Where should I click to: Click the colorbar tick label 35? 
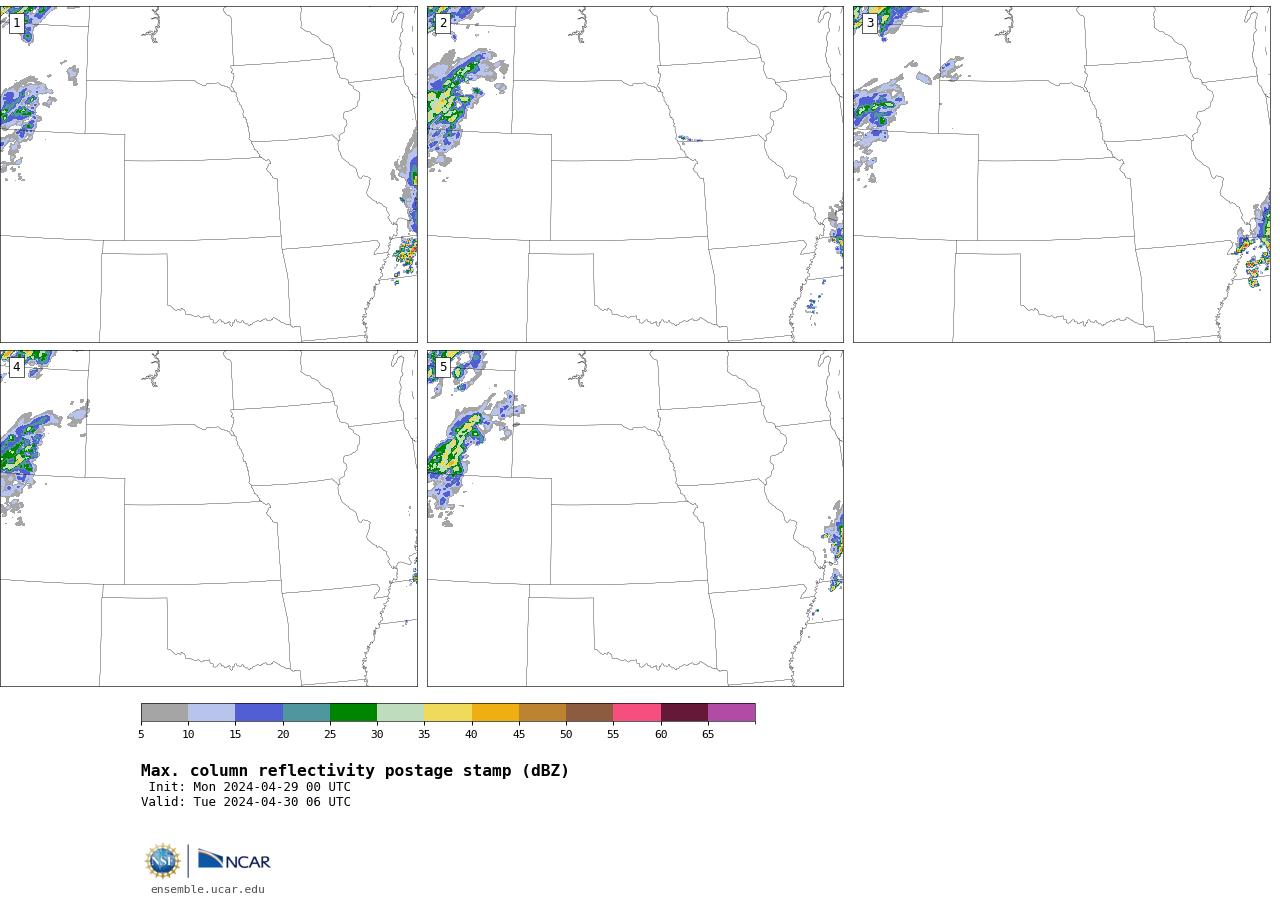click(x=424, y=735)
